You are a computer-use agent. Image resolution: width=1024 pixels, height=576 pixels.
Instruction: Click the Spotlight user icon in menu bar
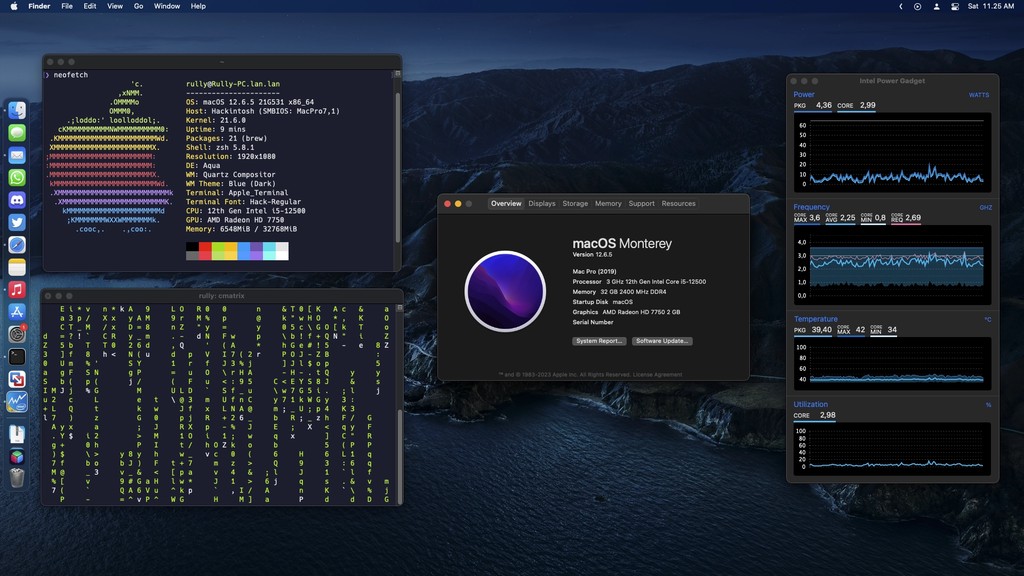(936, 6)
